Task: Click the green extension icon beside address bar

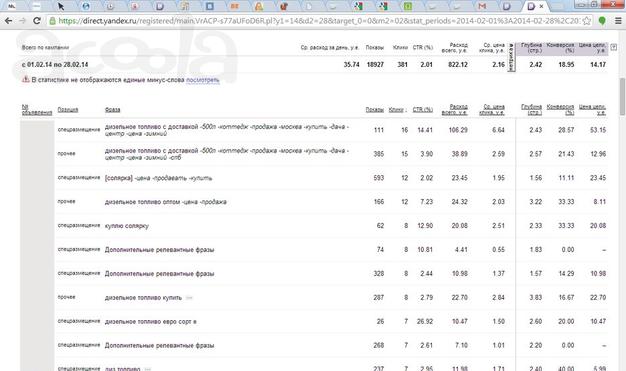Action: pos(602,21)
